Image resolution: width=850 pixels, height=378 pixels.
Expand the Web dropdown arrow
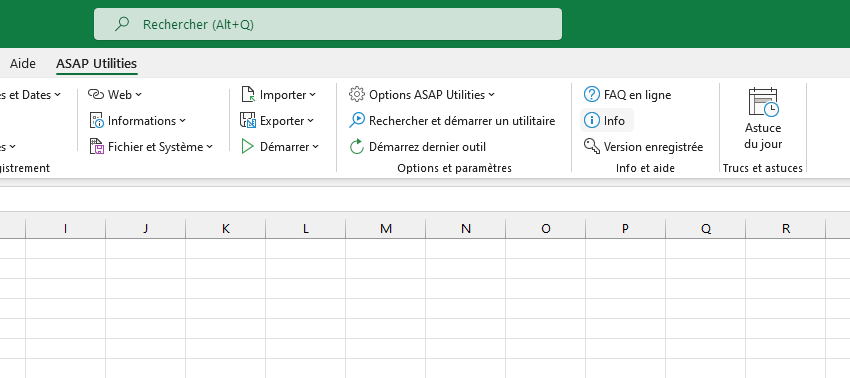pyautogui.click(x=138, y=95)
